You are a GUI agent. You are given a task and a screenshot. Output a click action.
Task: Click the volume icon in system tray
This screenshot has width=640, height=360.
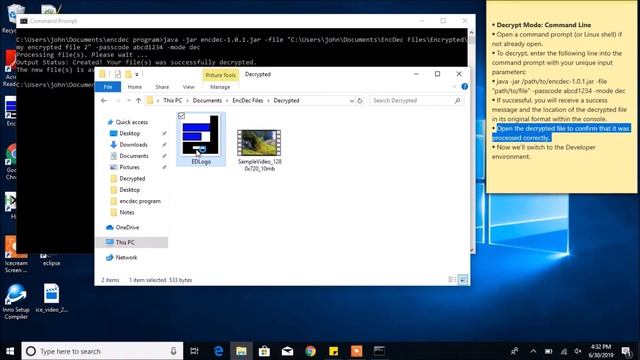pyautogui.click(x=578, y=351)
